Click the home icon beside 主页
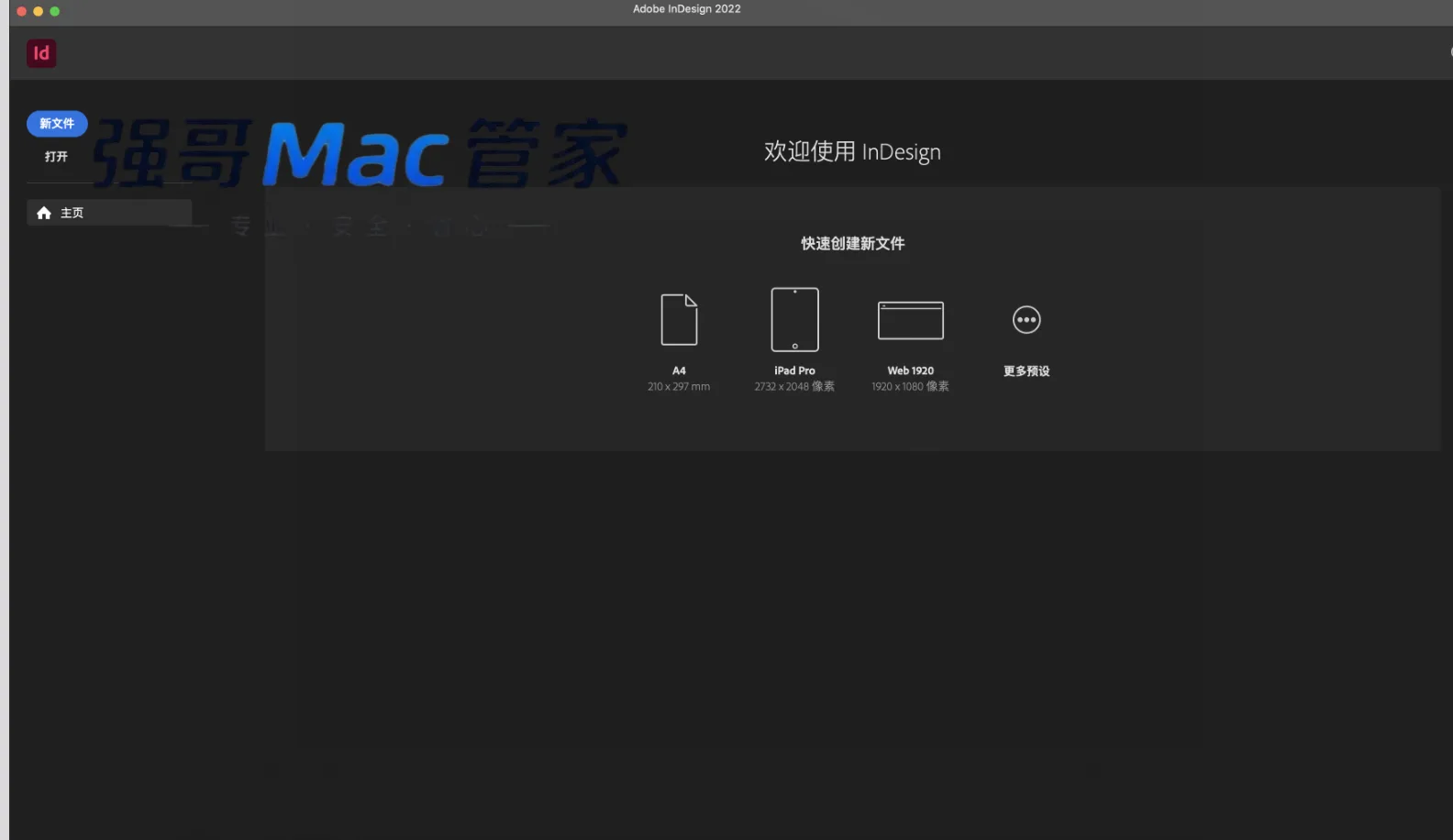The width and height of the screenshot is (1453, 840). click(44, 213)
